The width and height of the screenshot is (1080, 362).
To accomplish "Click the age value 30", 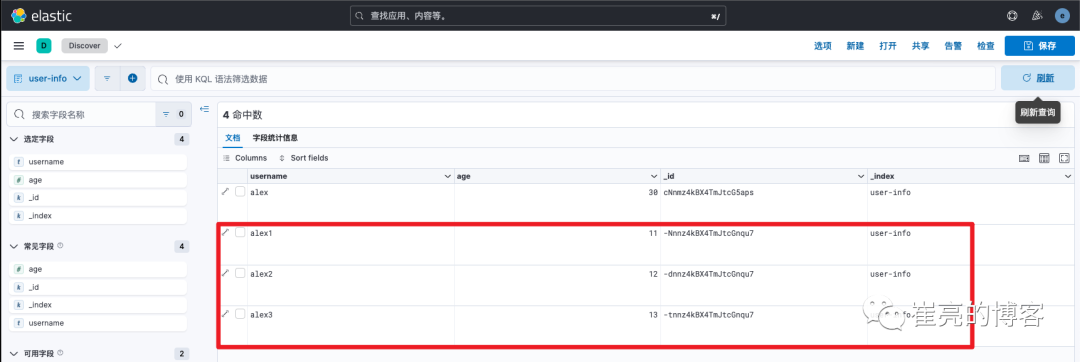I will pyautogui.click(x=653, y=192).
